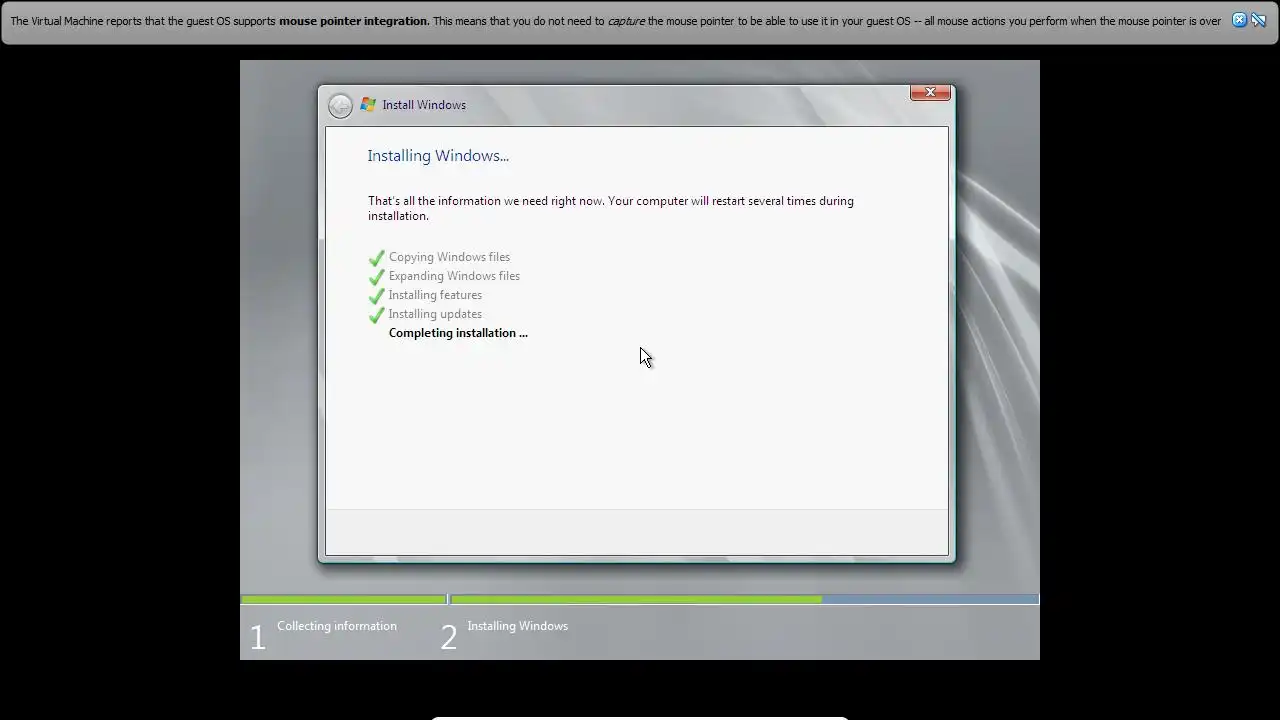Click the stage number 1

click(x=257, y=637)
